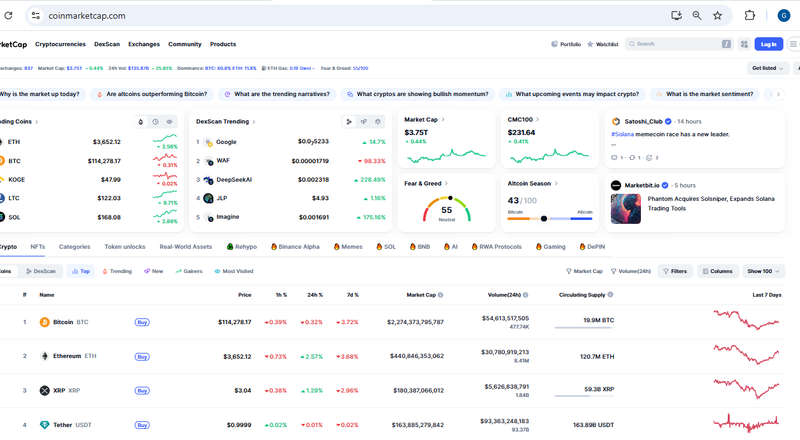This screenshot has width=800, height=440.
Task: Select the Top listing filter
Action: (x=81, y=272)
